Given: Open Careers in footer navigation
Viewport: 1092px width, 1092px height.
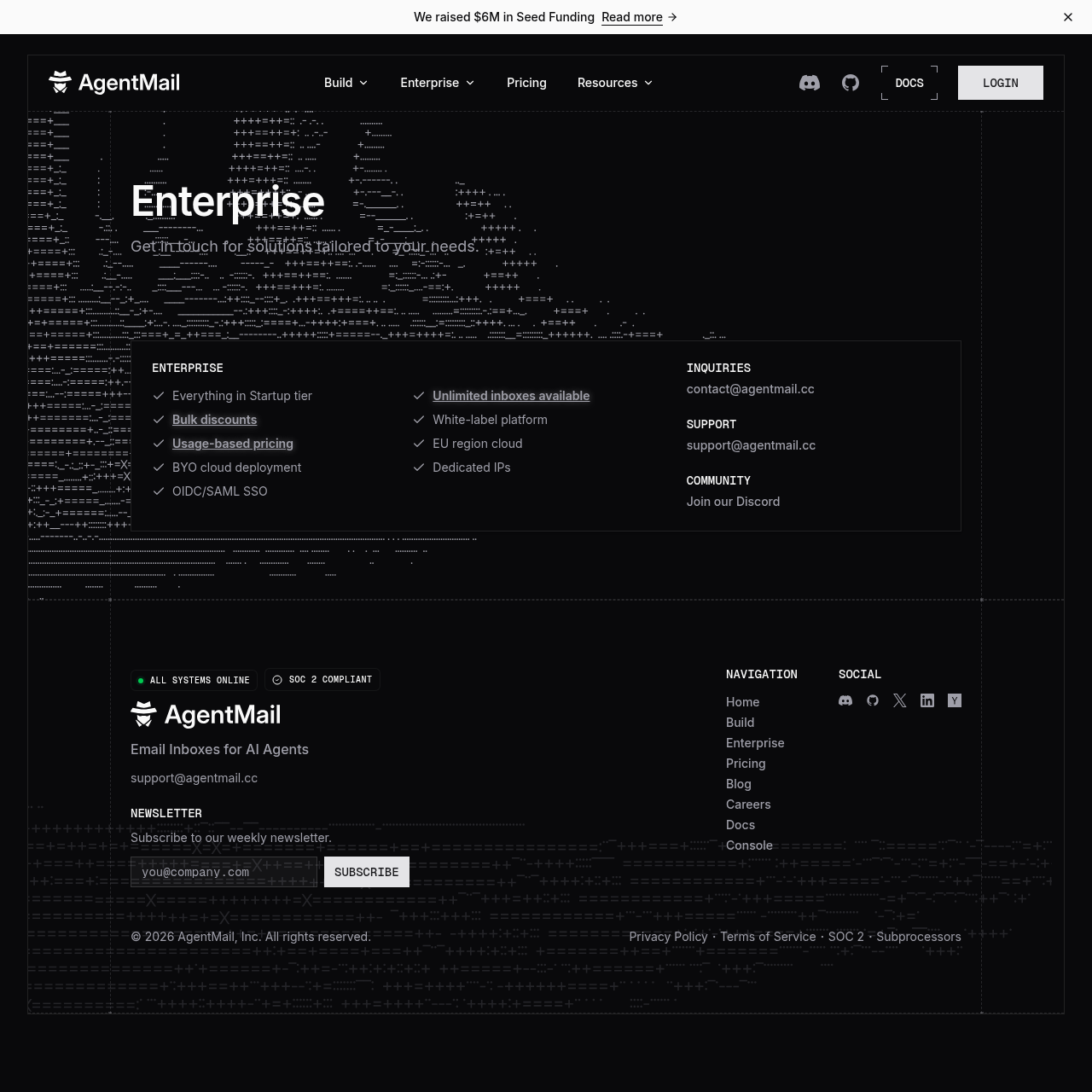Looking at the screenshot, I should [748, 804].
